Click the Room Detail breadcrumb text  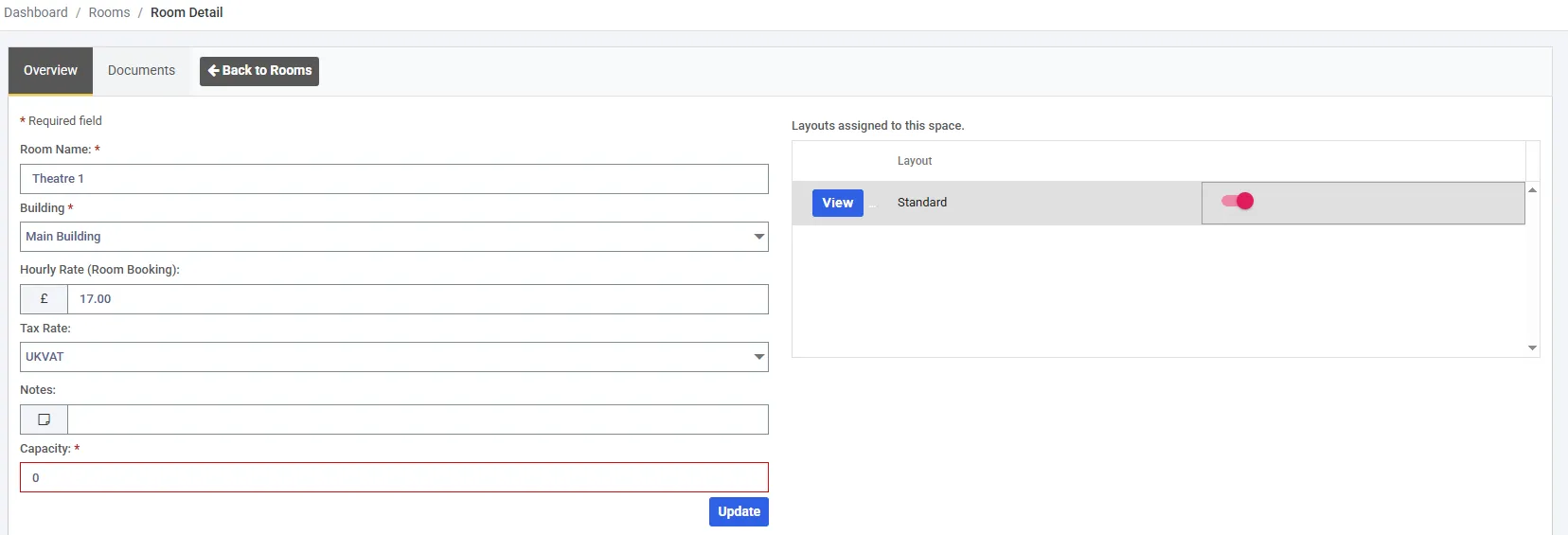[x=187, y=12]
